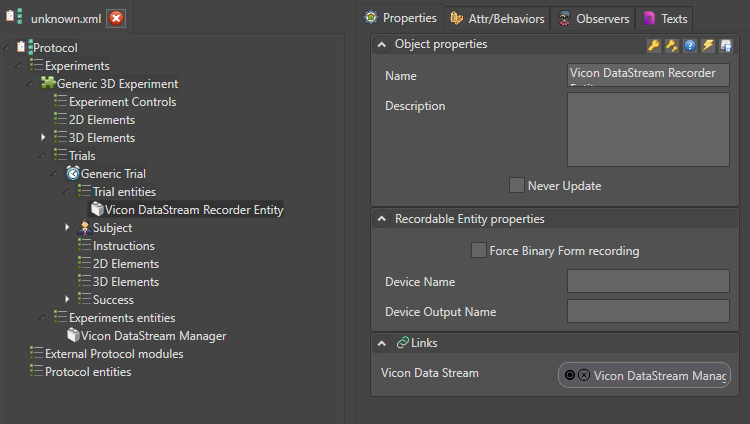Click the target circle icon in Vicon Data Stream link

click(570, 375)
